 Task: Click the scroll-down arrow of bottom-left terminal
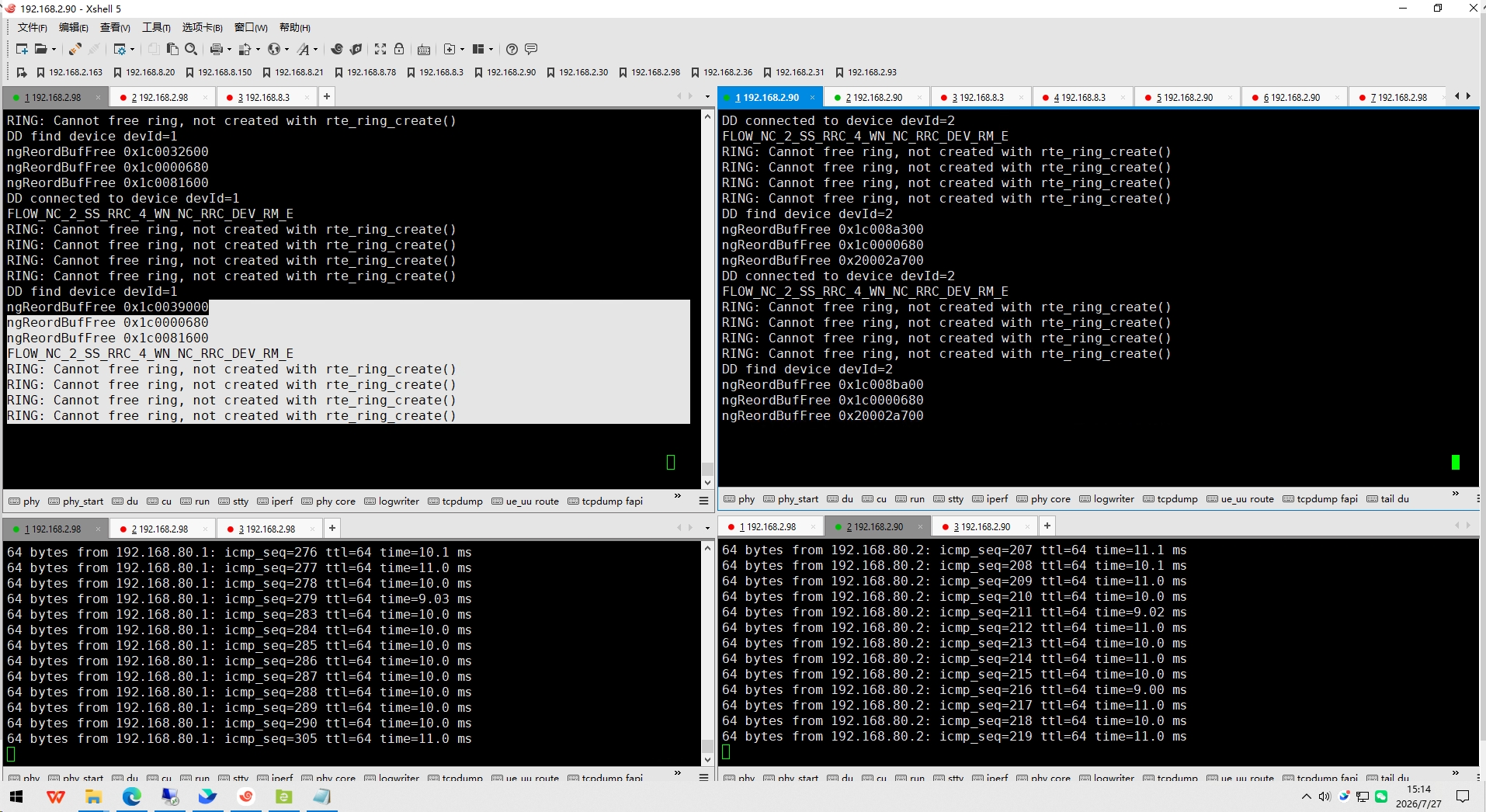click(707, 761)
